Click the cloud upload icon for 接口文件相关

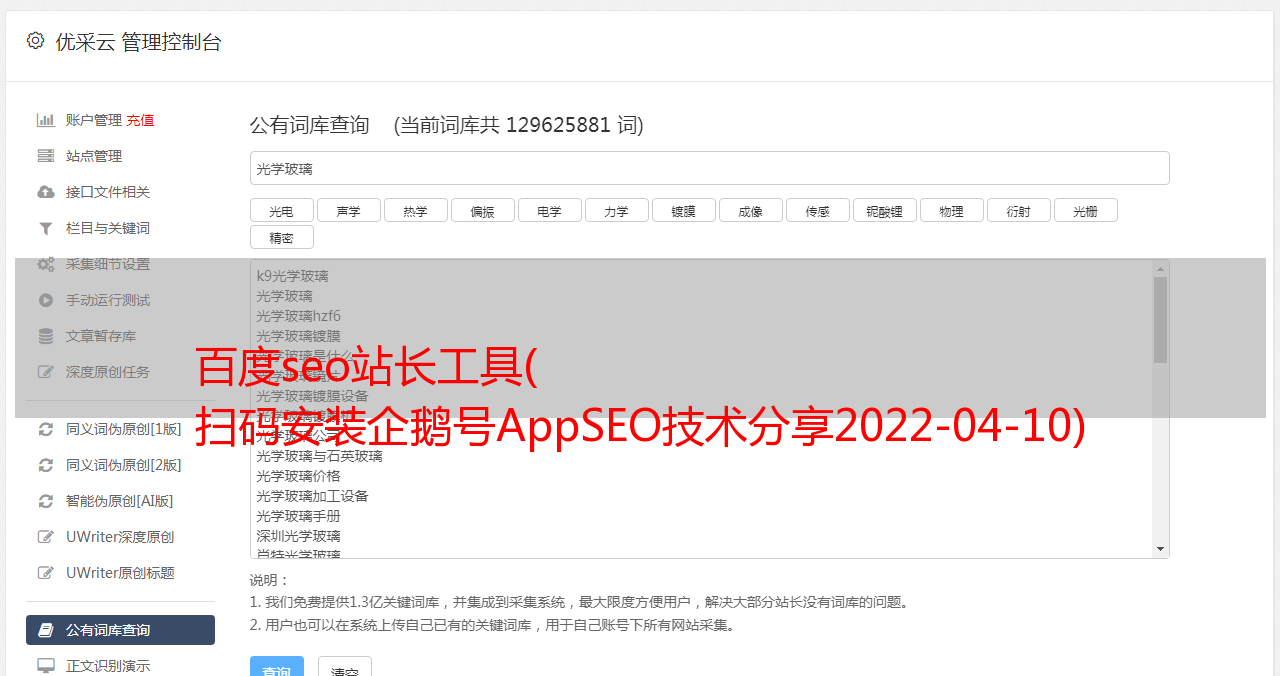(x=46, y=192)
